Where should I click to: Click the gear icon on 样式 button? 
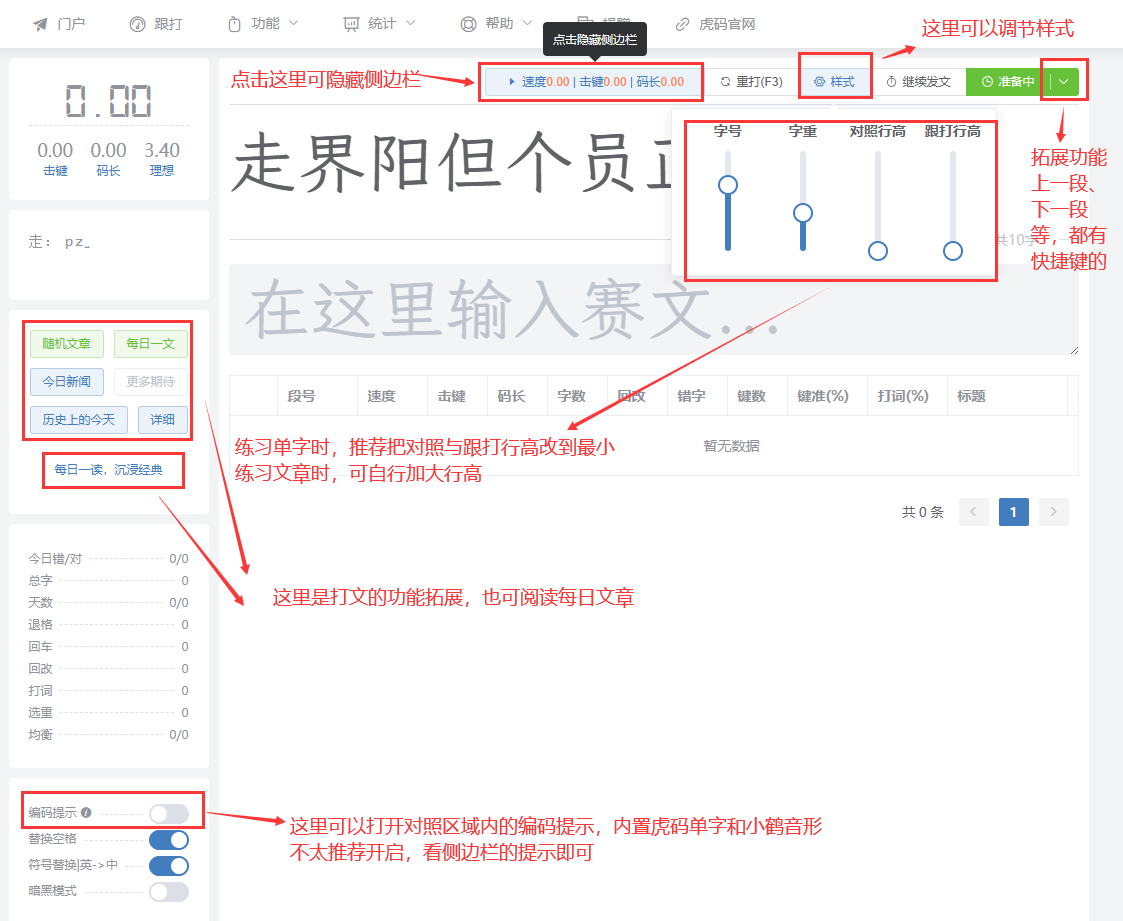(819, 82)
